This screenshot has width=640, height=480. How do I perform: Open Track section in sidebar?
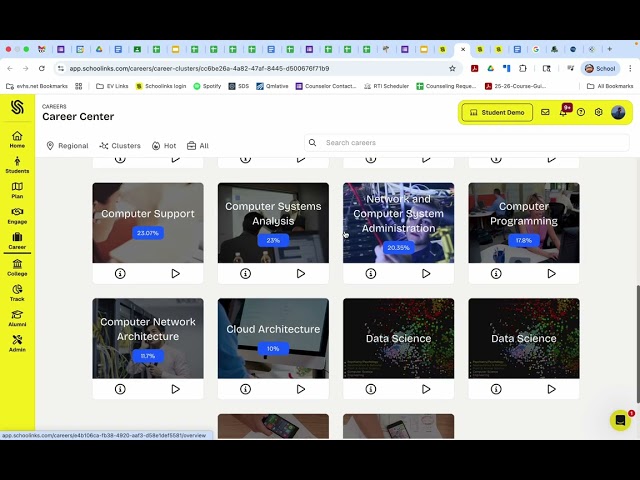[x=17, y=293]
